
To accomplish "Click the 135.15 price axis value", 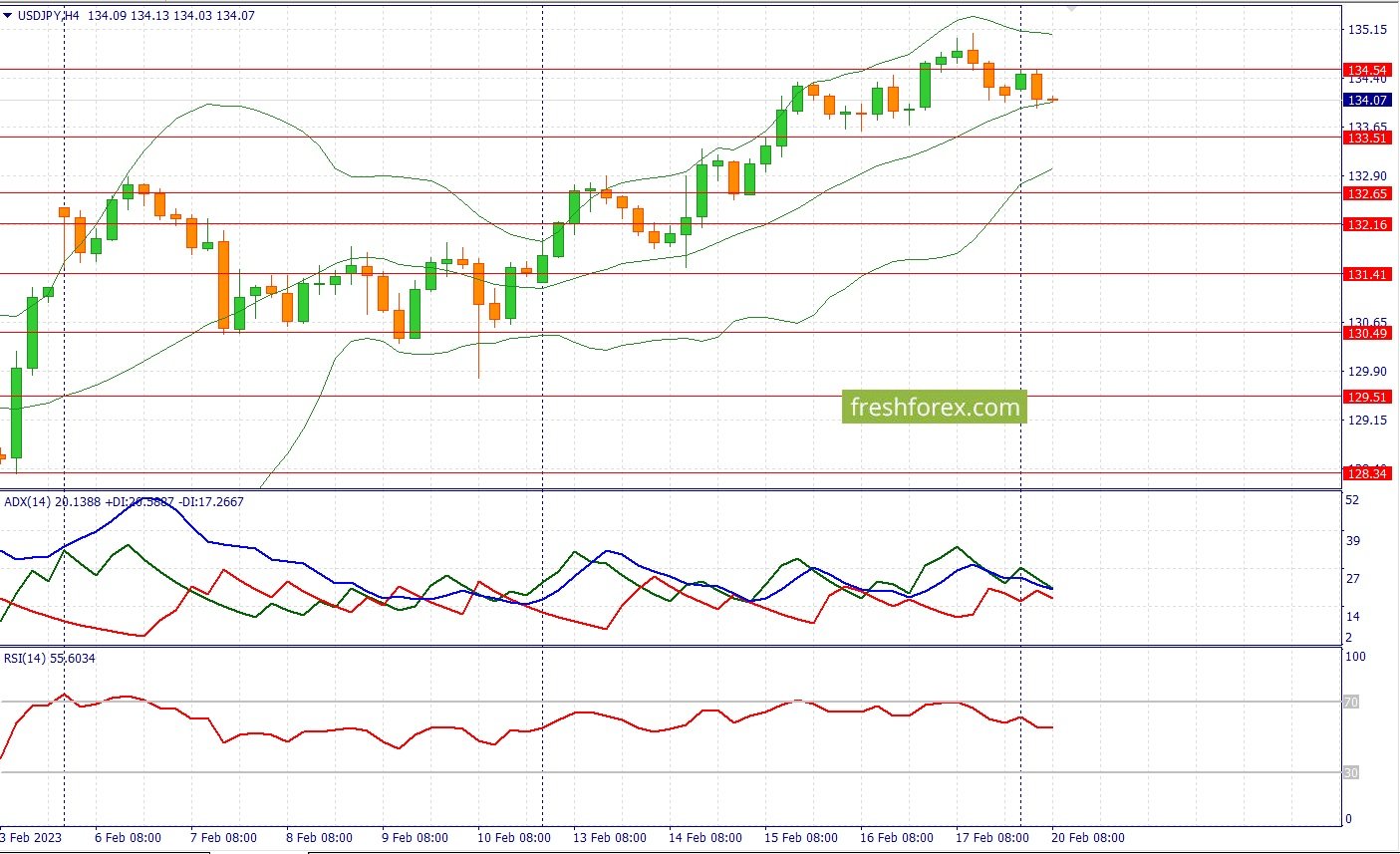I will [x=1367, y=30].
